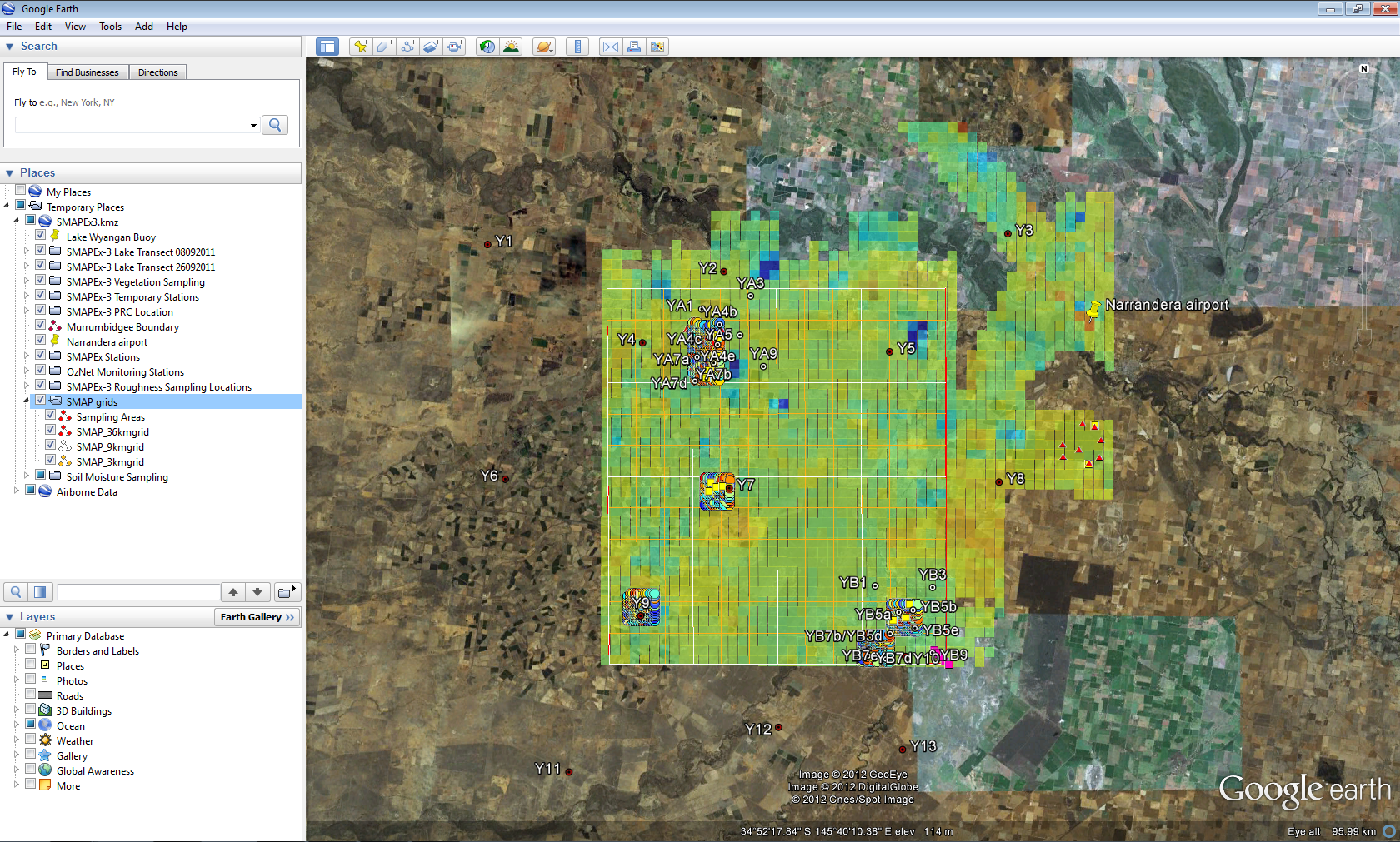
Task: Expand the Soil Moisture Sampling folder
Action: [27, 476]
